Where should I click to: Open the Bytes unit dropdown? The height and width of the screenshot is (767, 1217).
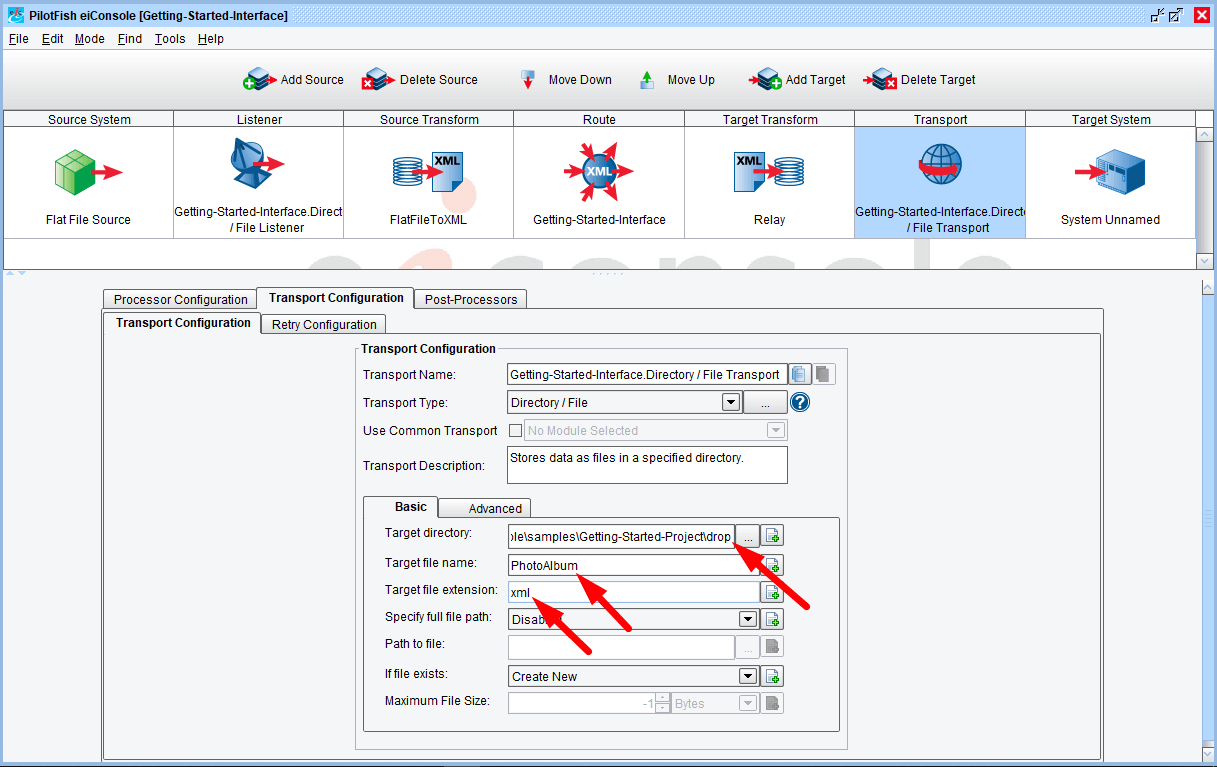(x=748, y=703)
